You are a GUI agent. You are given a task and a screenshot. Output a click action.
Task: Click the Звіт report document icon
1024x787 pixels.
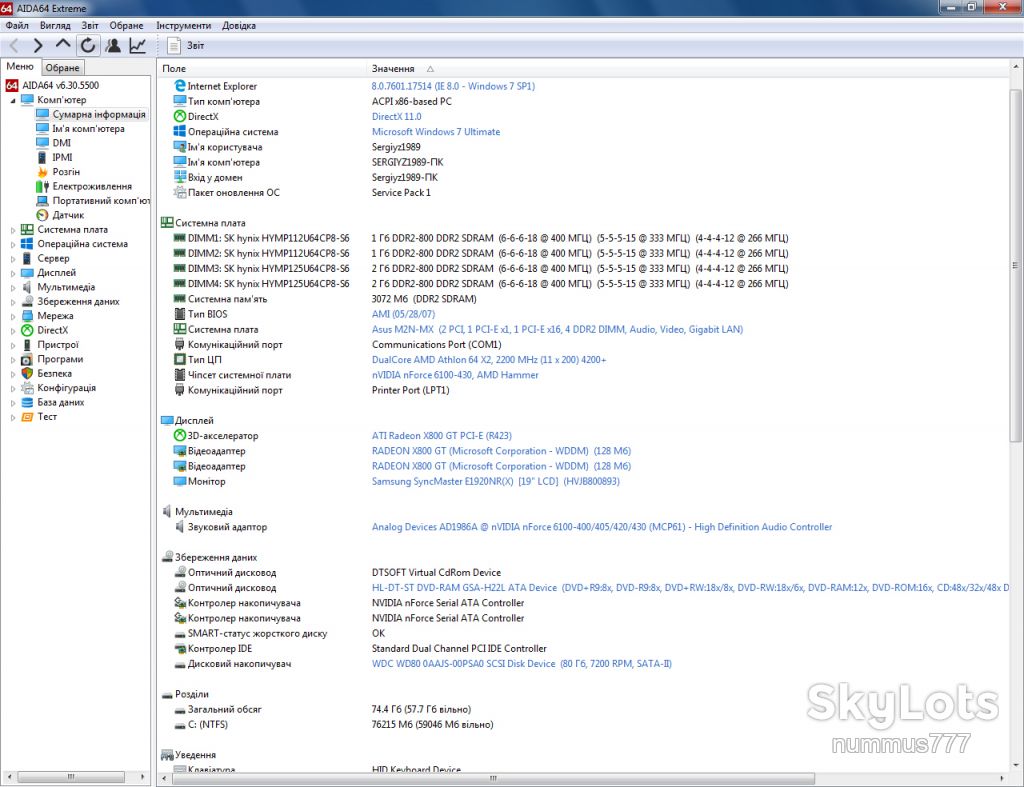pyautogui.click(x=174, y=45)
